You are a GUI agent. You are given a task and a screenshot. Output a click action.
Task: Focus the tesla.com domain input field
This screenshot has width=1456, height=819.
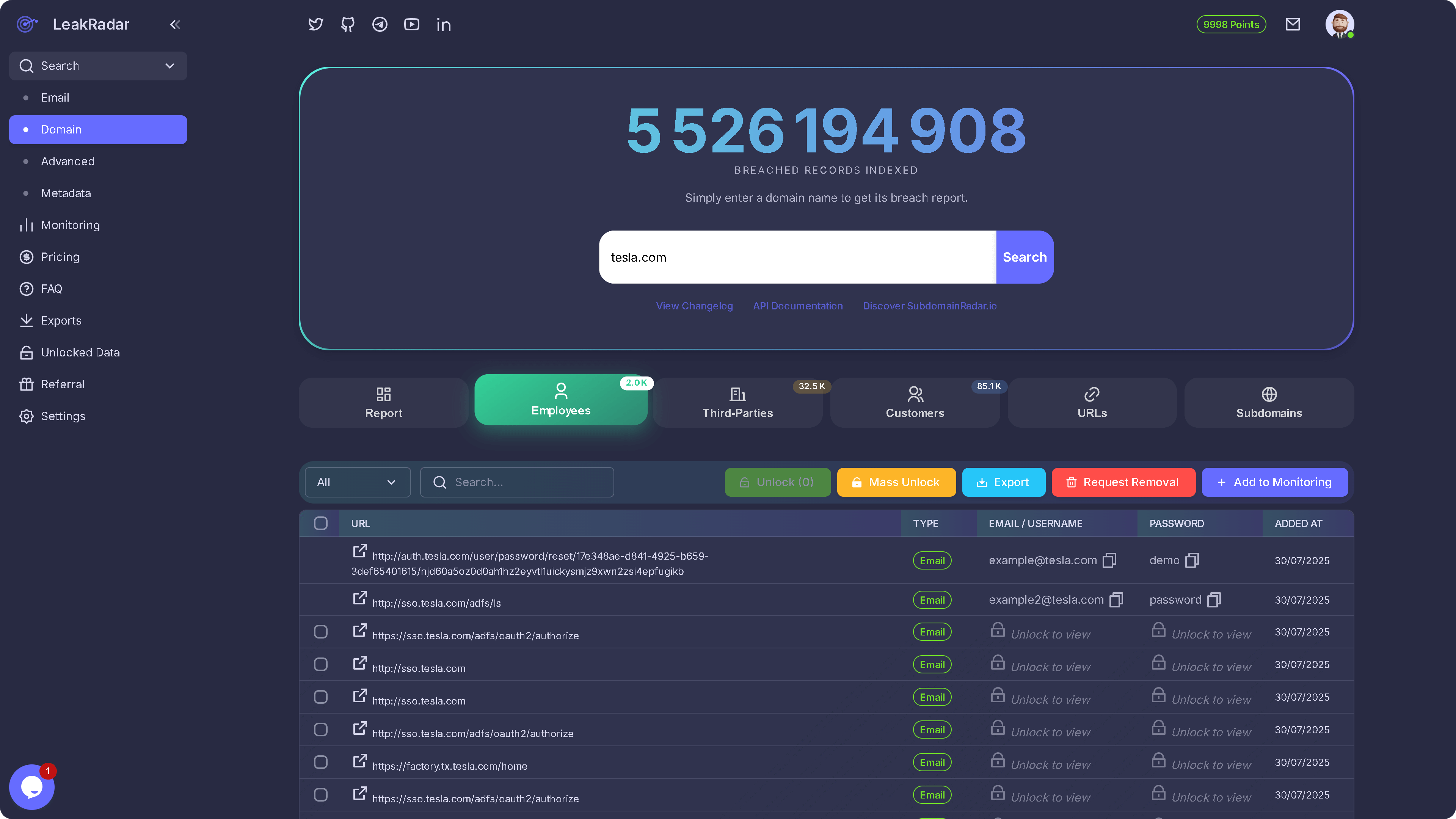[797, 257]
